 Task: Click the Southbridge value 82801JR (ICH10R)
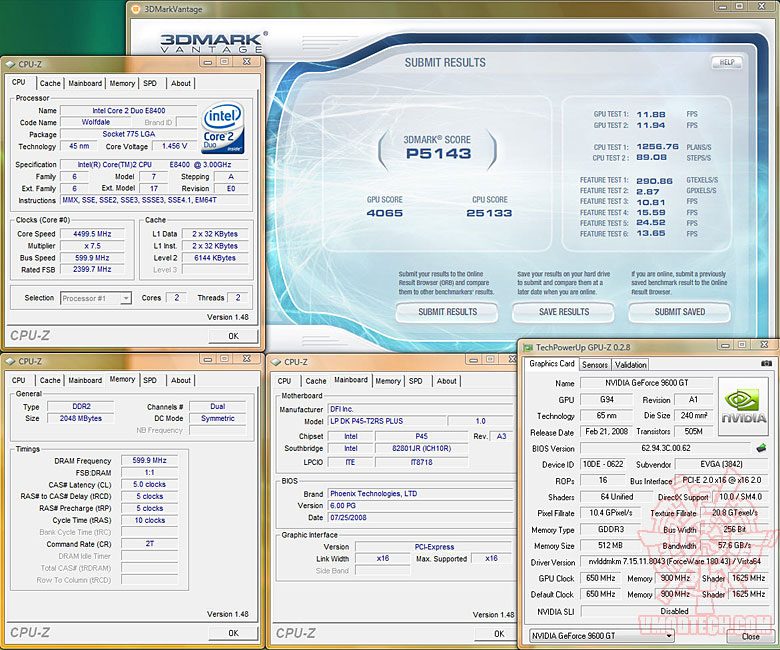(x=421, y=448)
